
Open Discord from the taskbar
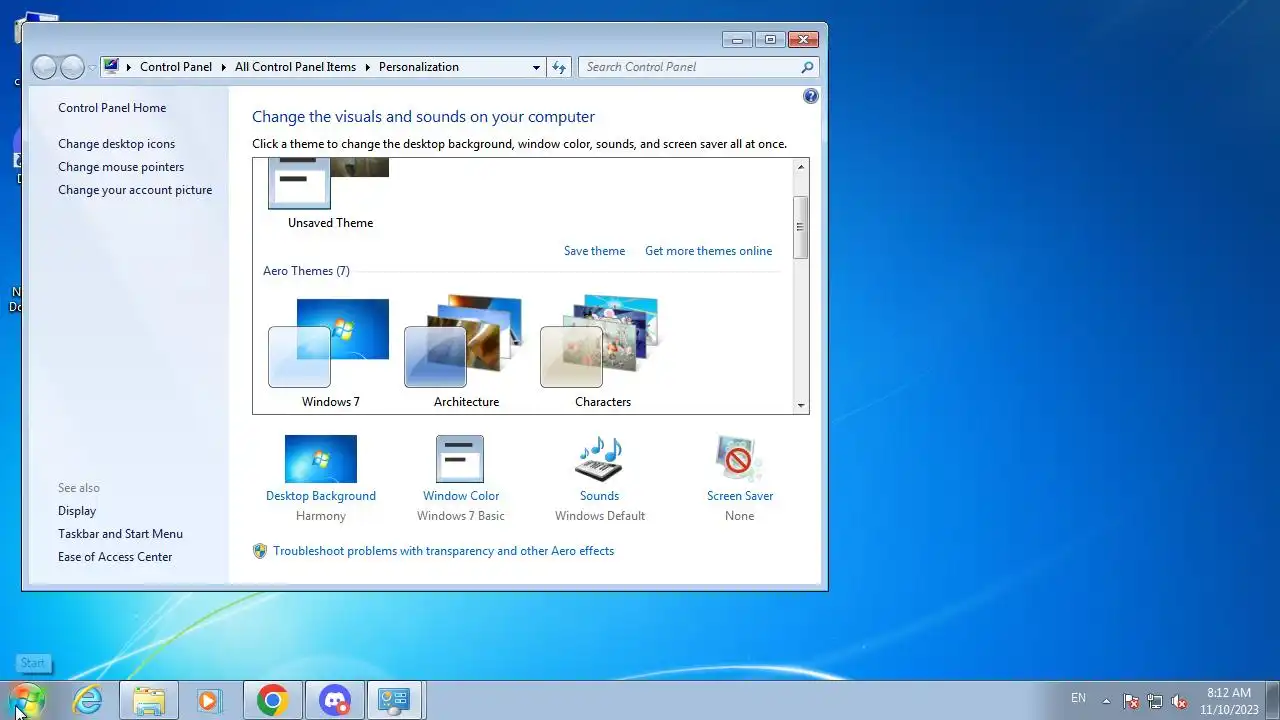click(334, 700)
